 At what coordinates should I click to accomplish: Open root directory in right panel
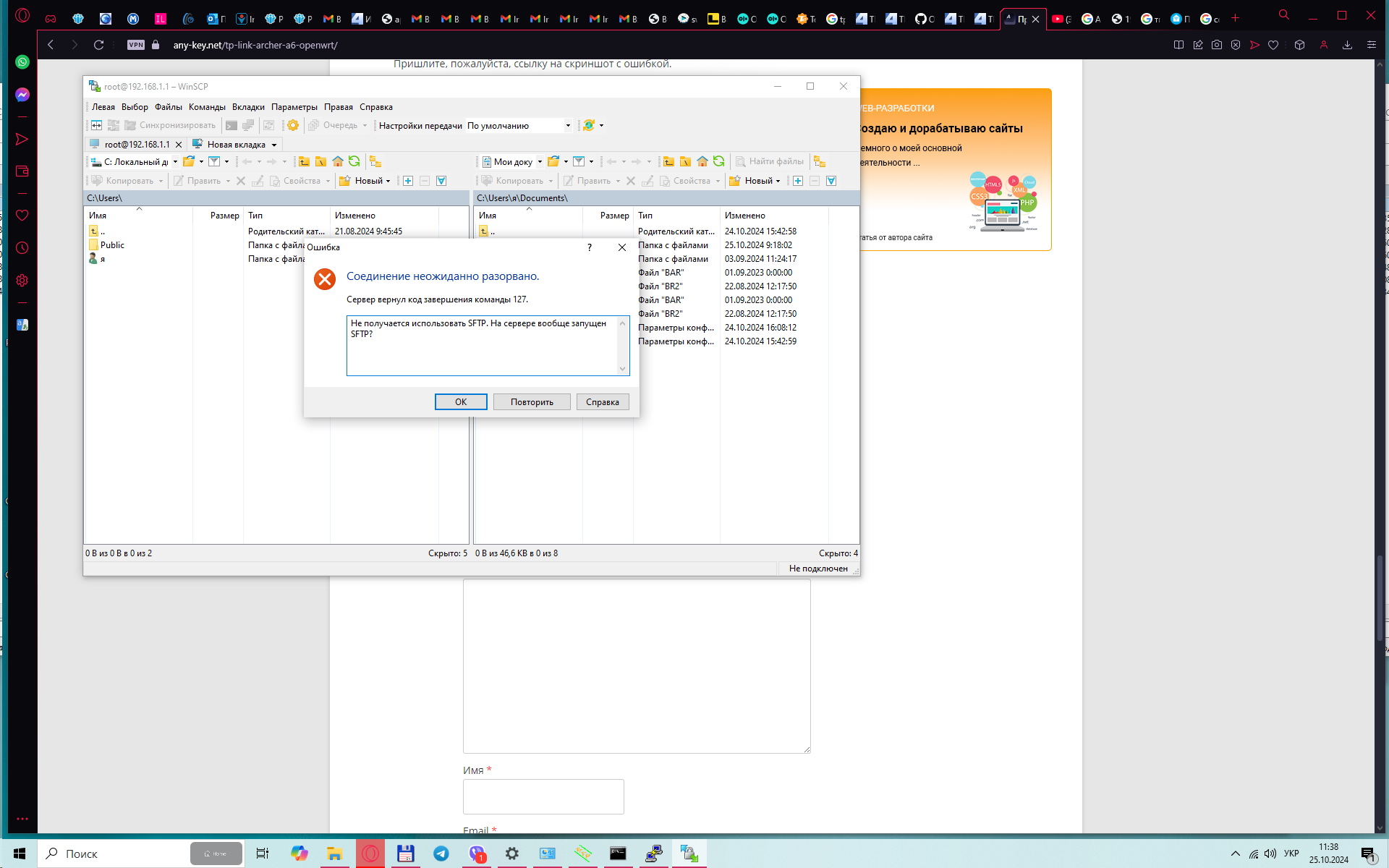(685, 161)
